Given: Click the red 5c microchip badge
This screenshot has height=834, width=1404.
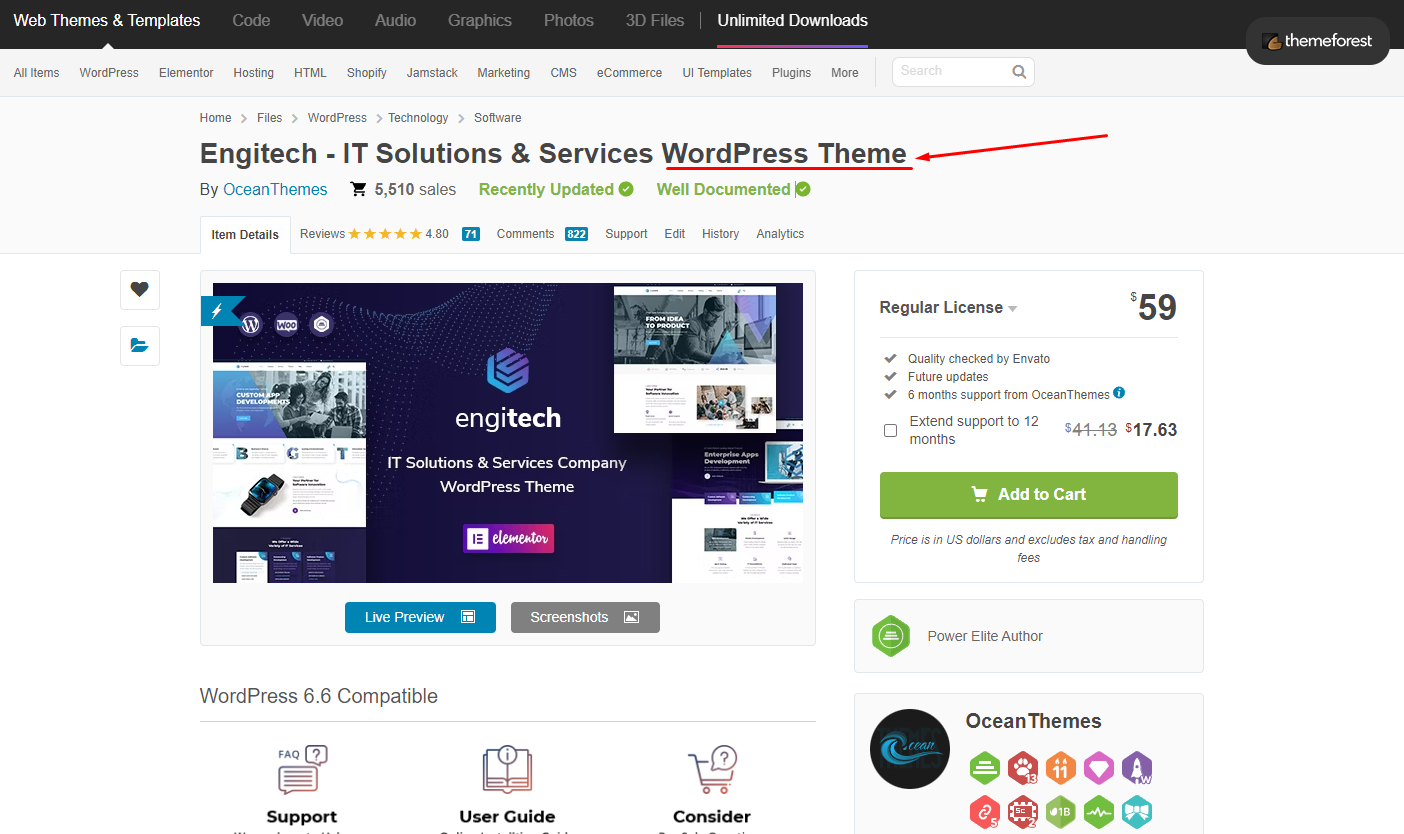Looking at the screenshot, I should [x=1023, y=812].
